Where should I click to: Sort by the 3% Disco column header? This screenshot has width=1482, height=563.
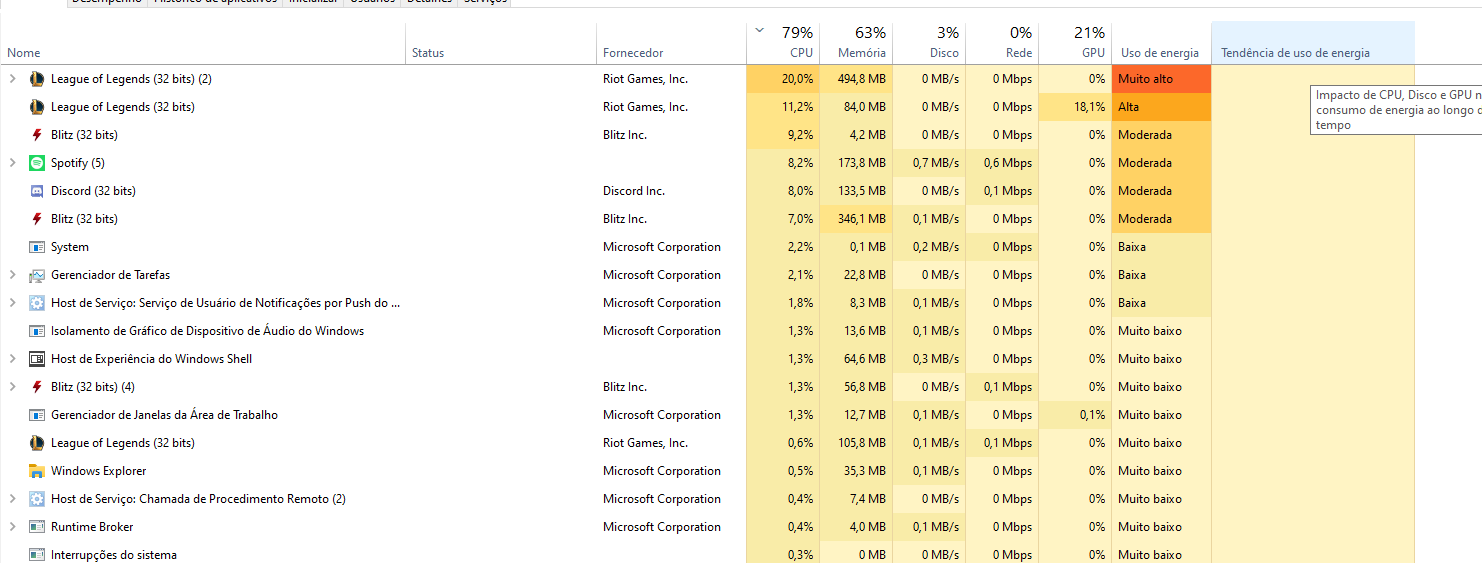click(929, 44)
